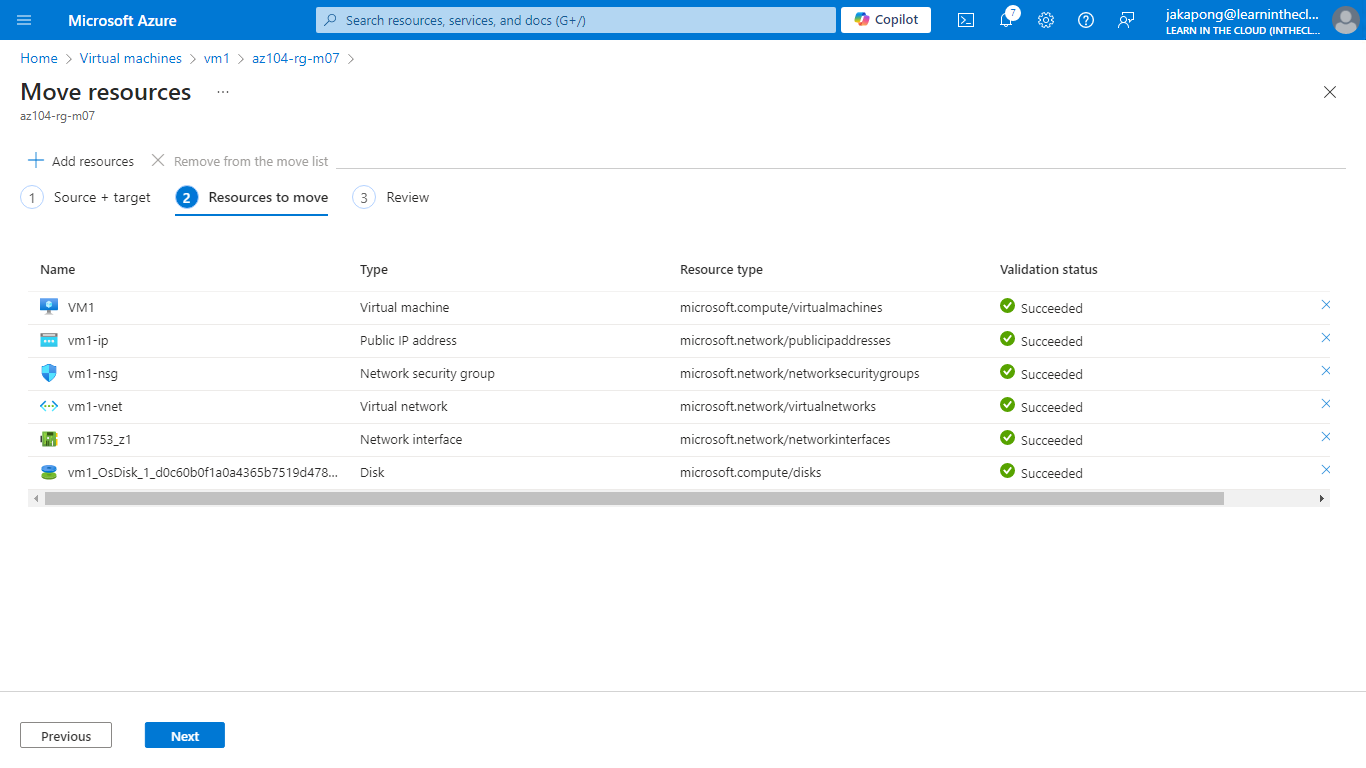Click the Resource type column header
Viewport: 1366px width, 768px height.
click(721, 270)
